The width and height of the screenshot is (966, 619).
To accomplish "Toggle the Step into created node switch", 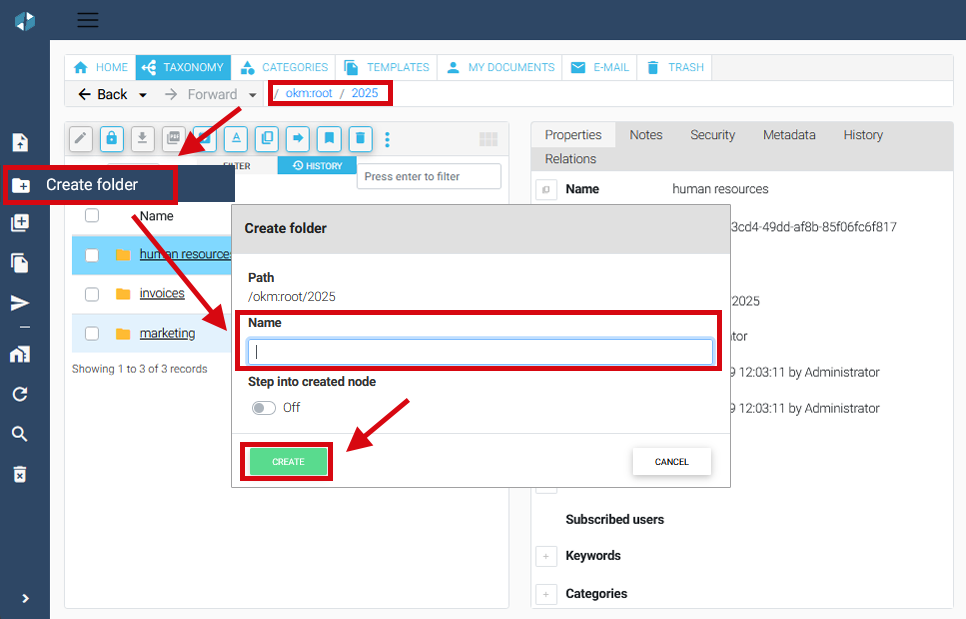I will point(264,408).
